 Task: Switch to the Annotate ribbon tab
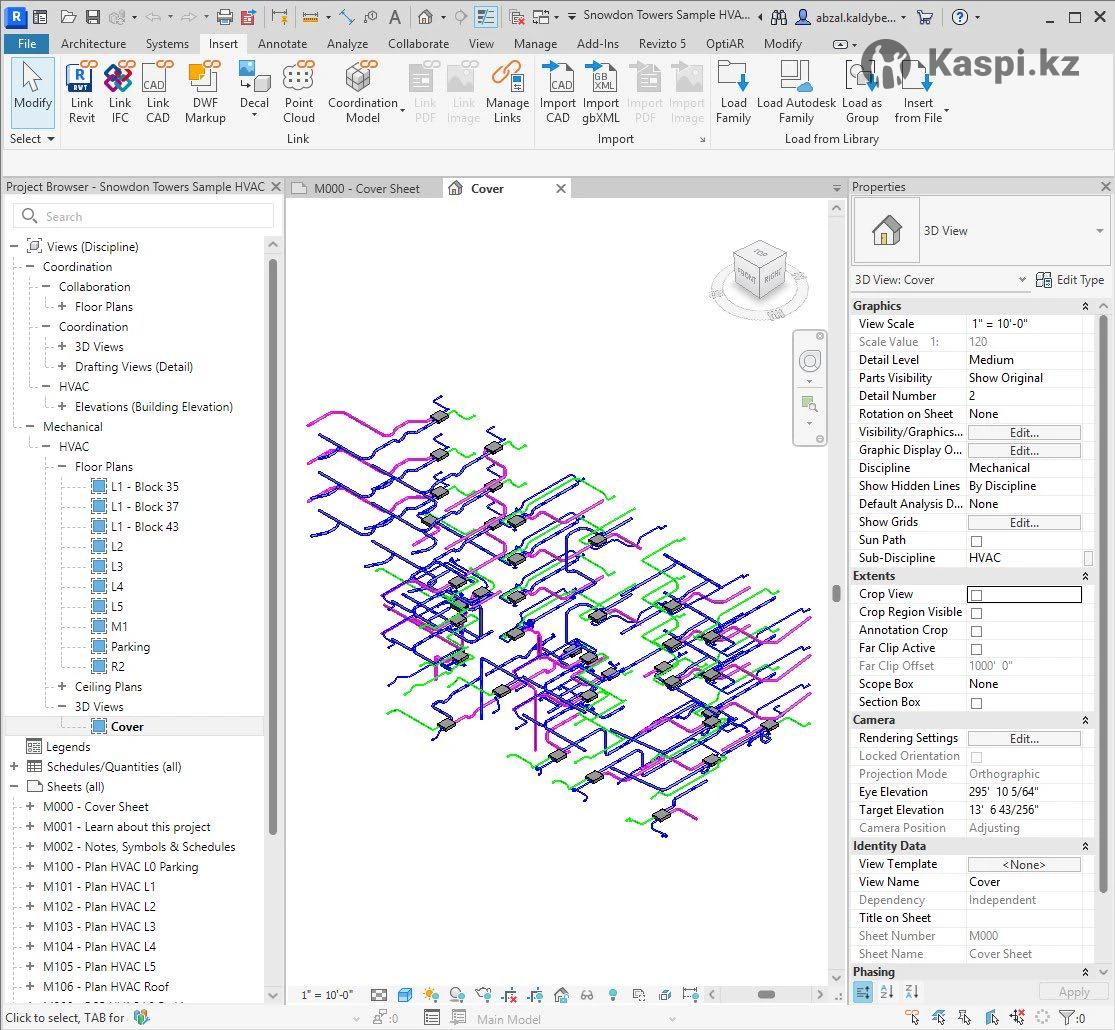pos(282,44)
